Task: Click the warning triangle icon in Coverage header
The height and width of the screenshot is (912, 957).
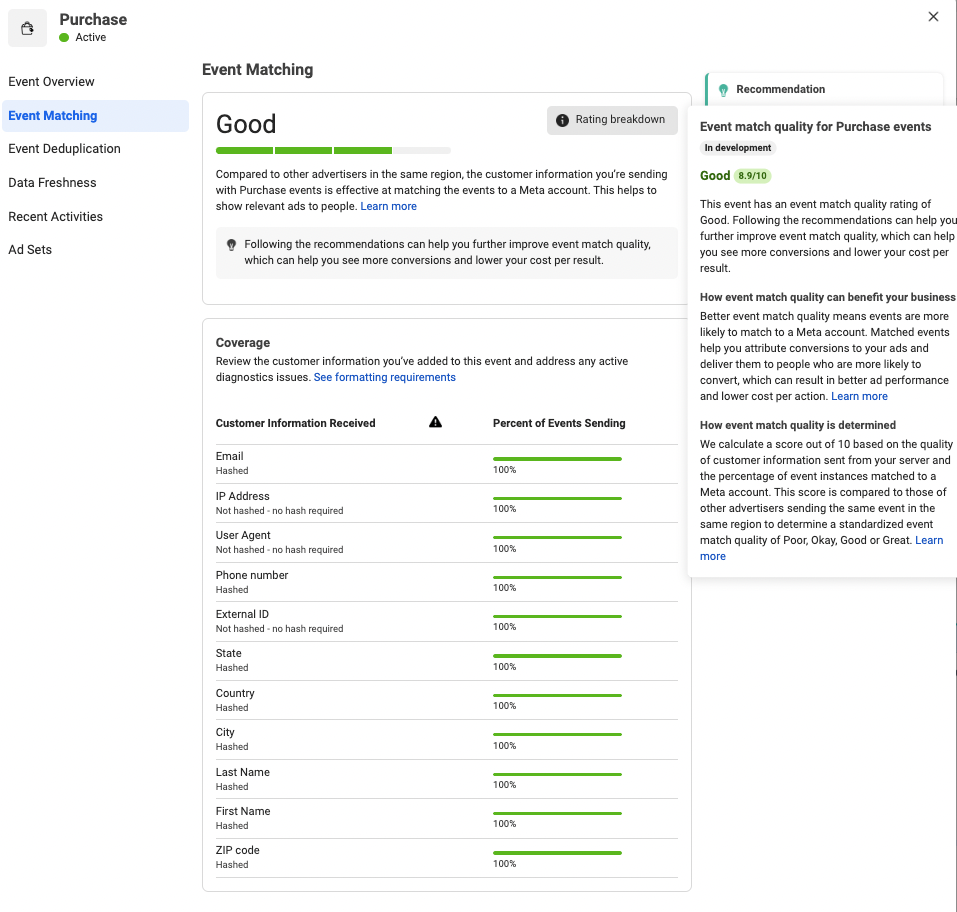Action: tap(435, 423)
